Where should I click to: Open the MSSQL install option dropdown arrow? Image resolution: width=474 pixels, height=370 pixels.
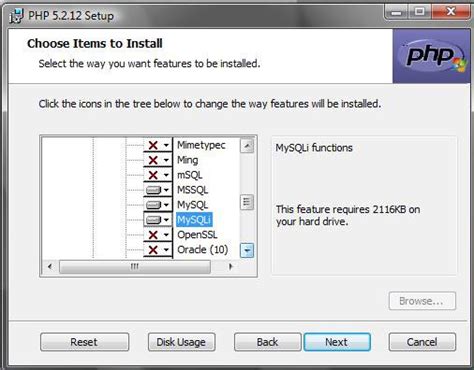point(166,190)
